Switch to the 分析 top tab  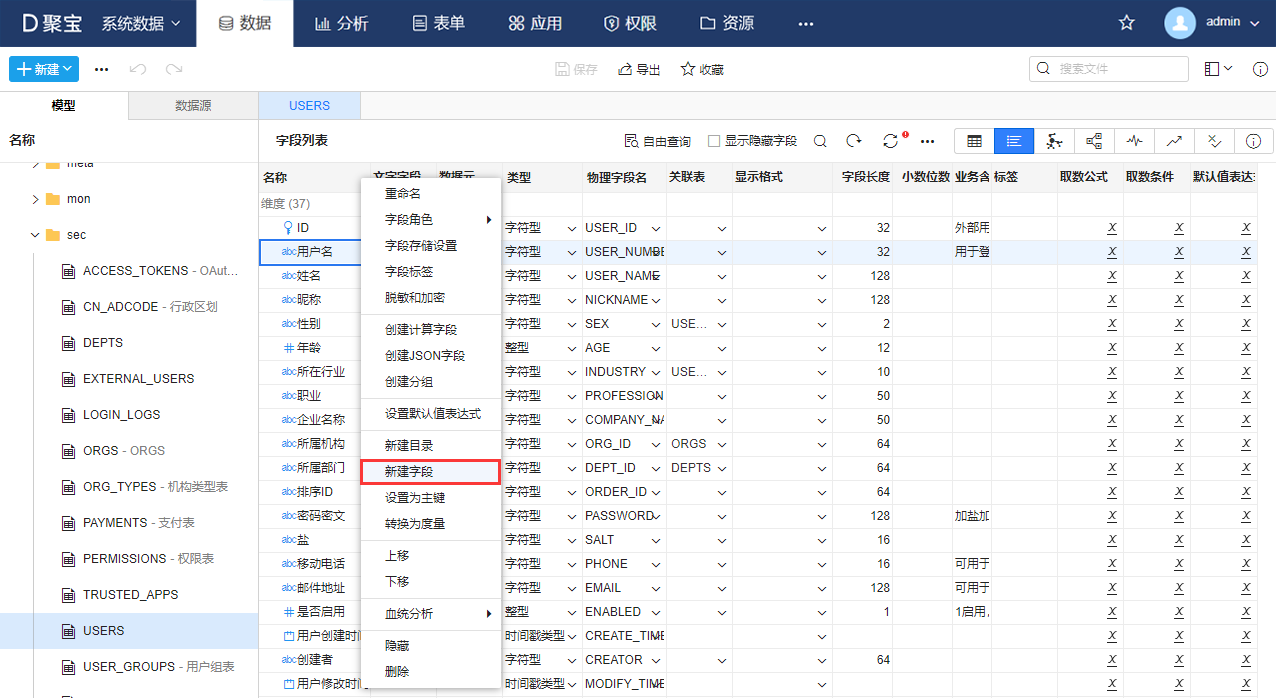tap(341, 23)
